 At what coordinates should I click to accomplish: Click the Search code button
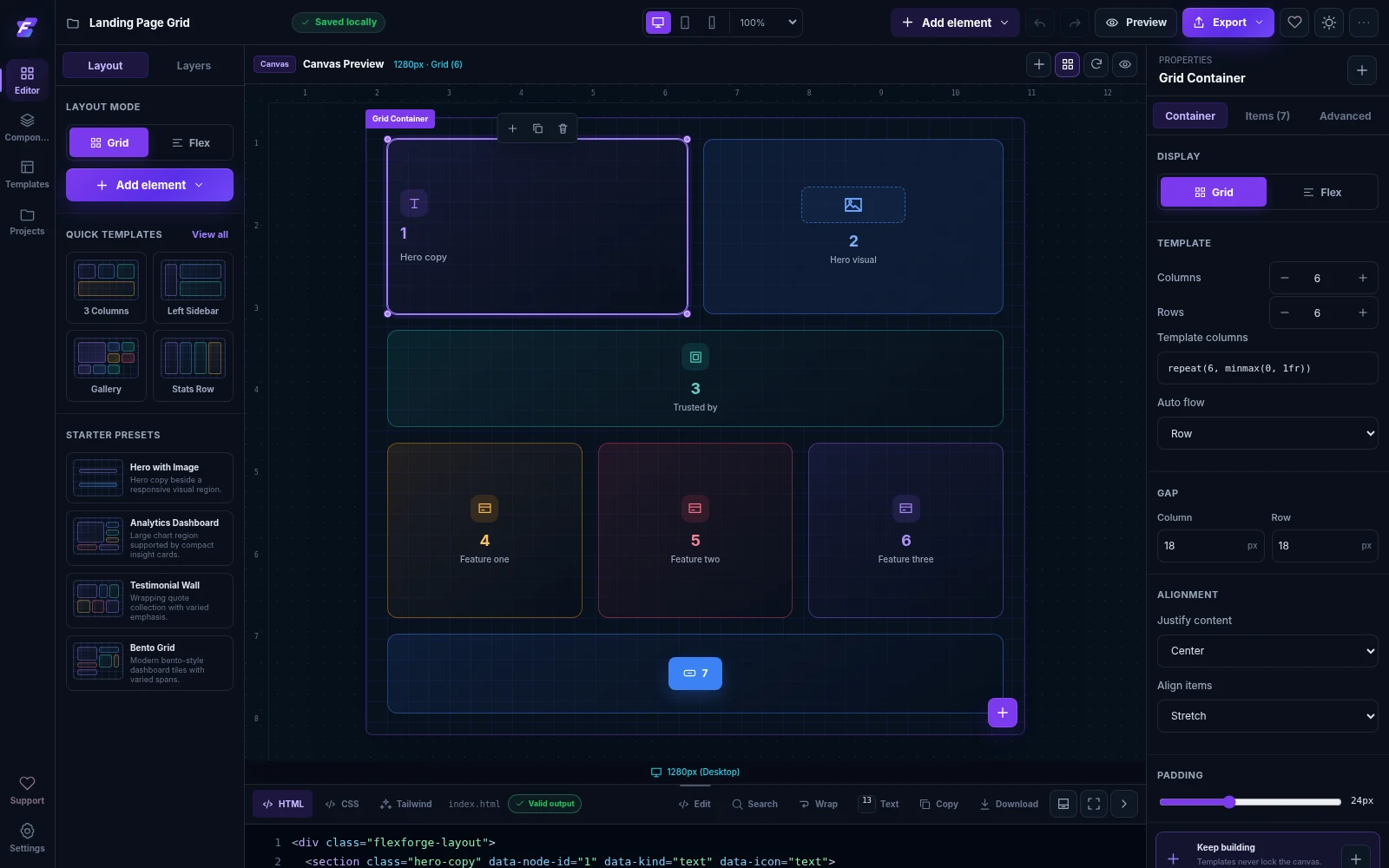(754, 804)
